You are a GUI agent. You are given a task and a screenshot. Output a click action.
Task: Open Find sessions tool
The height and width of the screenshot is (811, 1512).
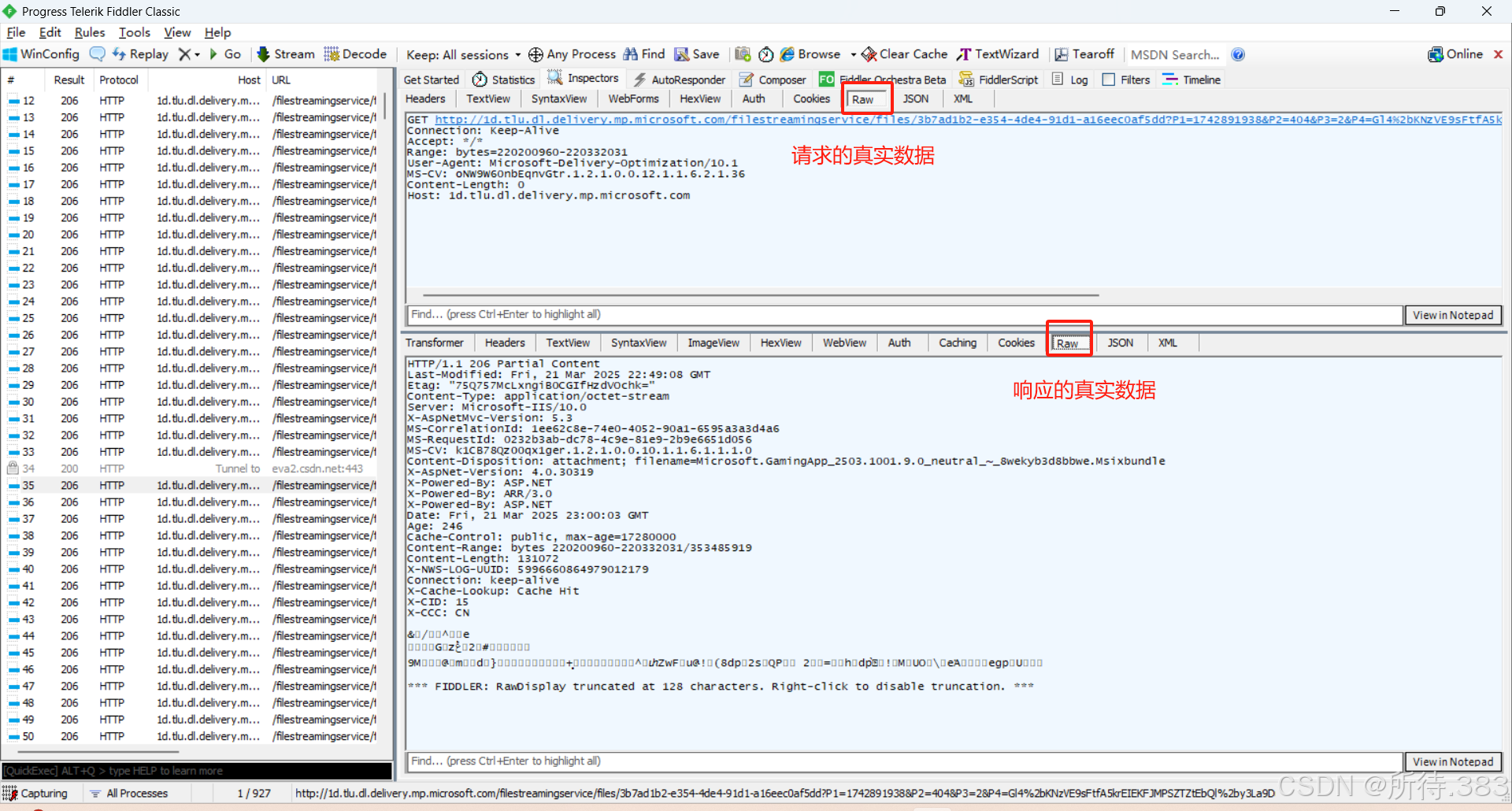[644, 54]
